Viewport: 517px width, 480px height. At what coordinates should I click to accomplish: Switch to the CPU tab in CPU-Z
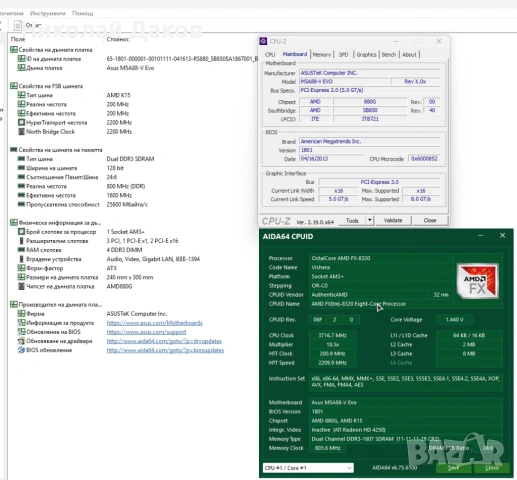270,55
